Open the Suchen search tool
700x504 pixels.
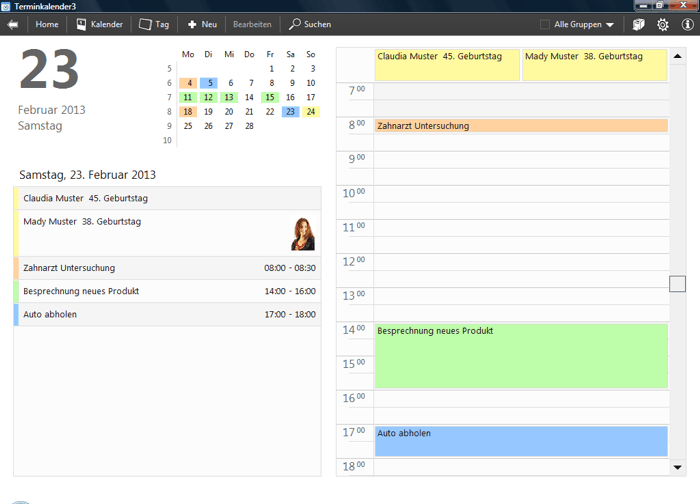pos(310,24)
